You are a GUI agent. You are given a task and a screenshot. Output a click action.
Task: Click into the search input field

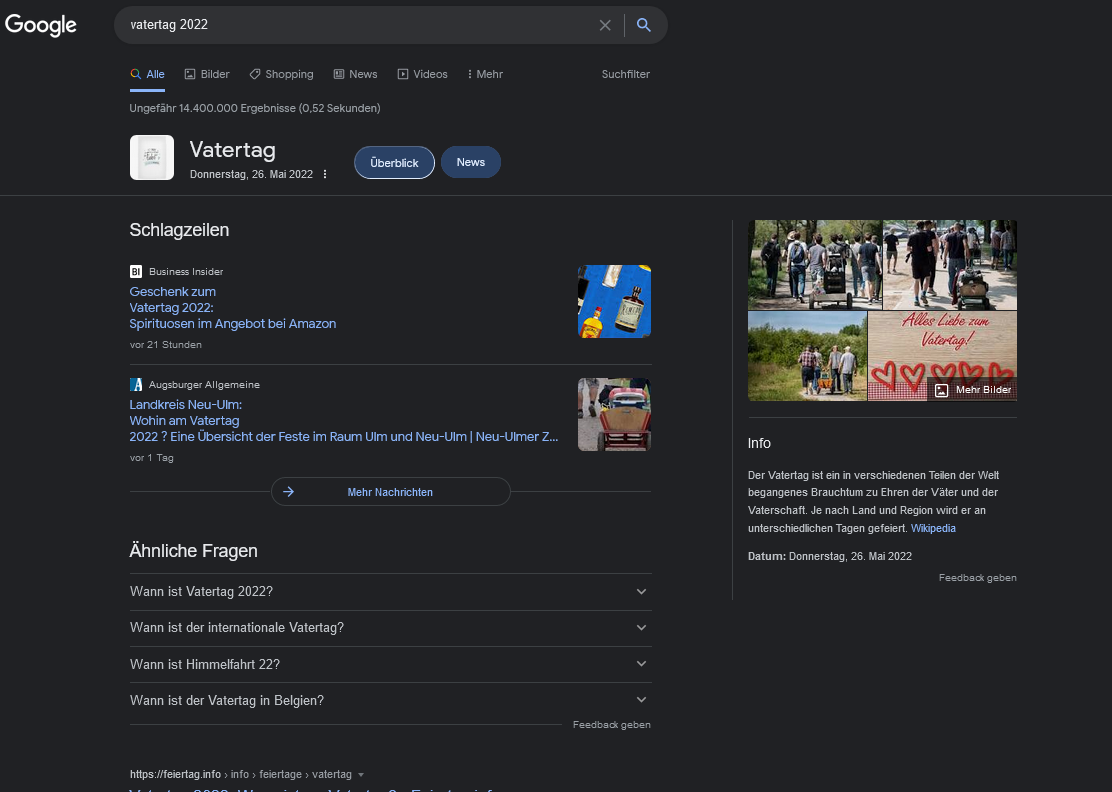(x=350, y=25)
